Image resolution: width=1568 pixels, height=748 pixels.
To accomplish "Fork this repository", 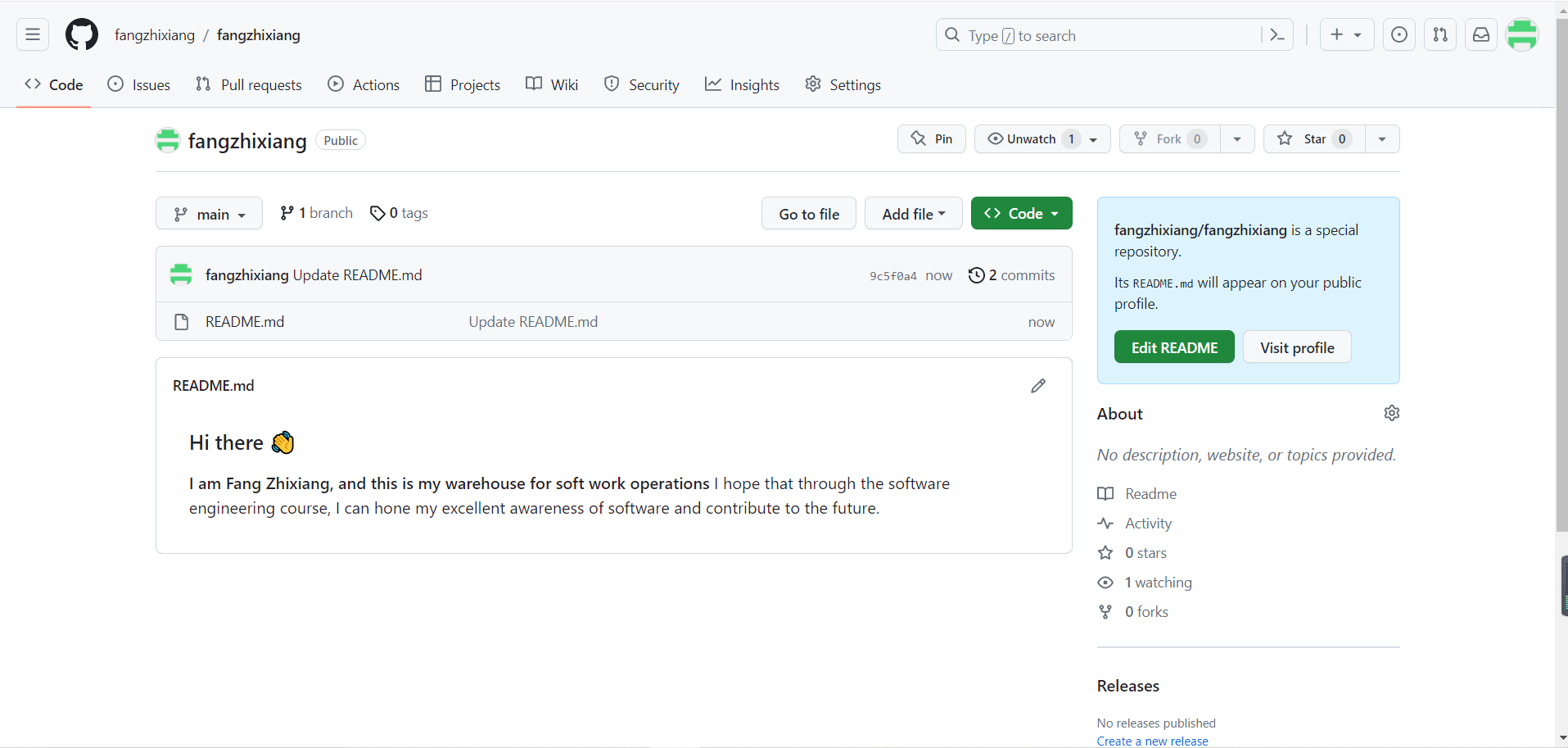I will (x=1169, y=139).
